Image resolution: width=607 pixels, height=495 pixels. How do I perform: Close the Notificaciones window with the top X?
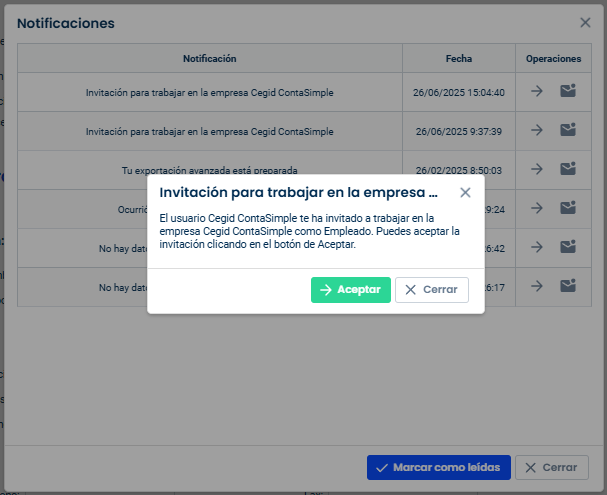[585, 23]
